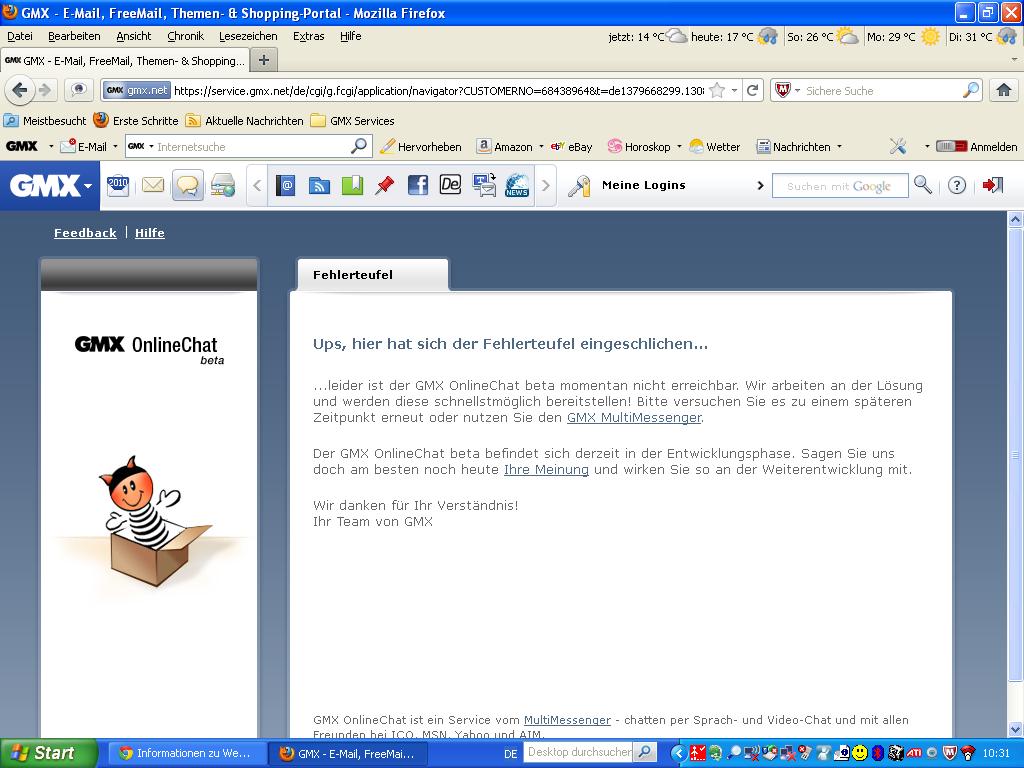Viewport: 1024px width, 768px height.
Task: Click the red pushpin icon
Action: 385,185
